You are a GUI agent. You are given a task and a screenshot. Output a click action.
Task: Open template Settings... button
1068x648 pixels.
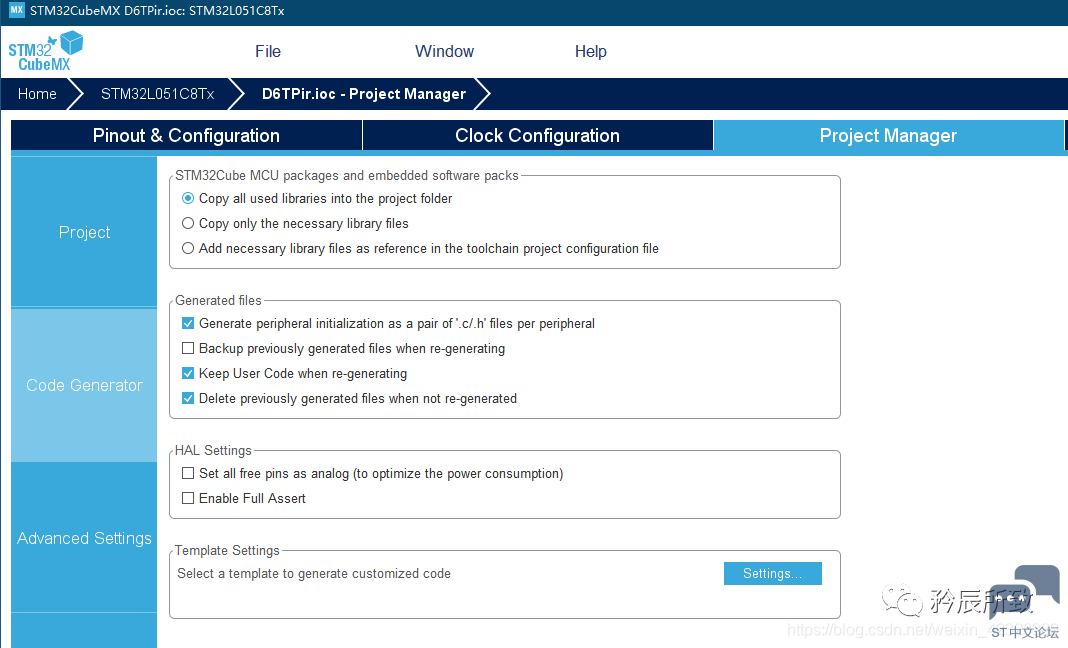pos(772,574)
